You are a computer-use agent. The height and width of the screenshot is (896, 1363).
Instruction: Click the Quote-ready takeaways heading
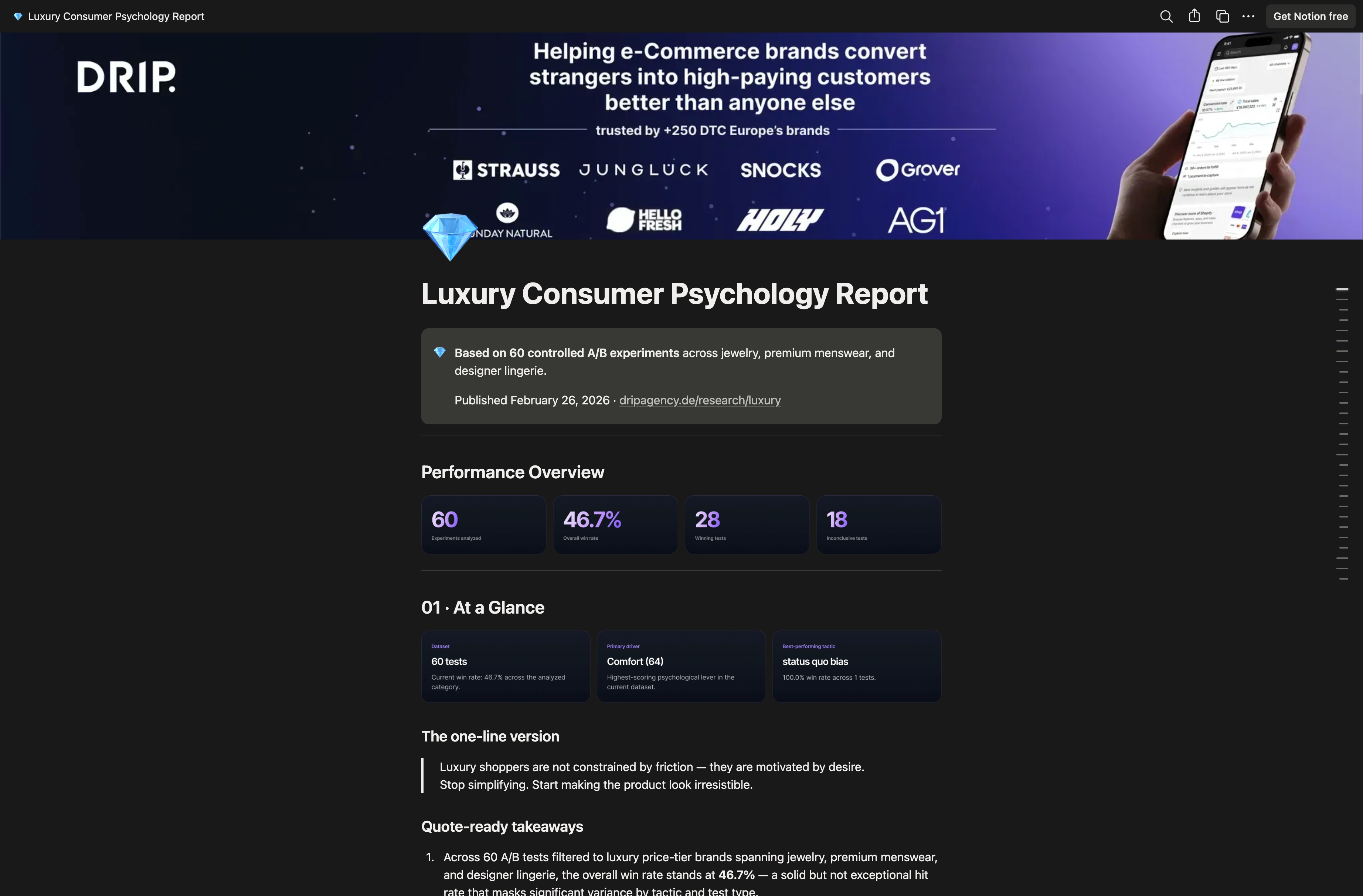click(x=502, y=826)
